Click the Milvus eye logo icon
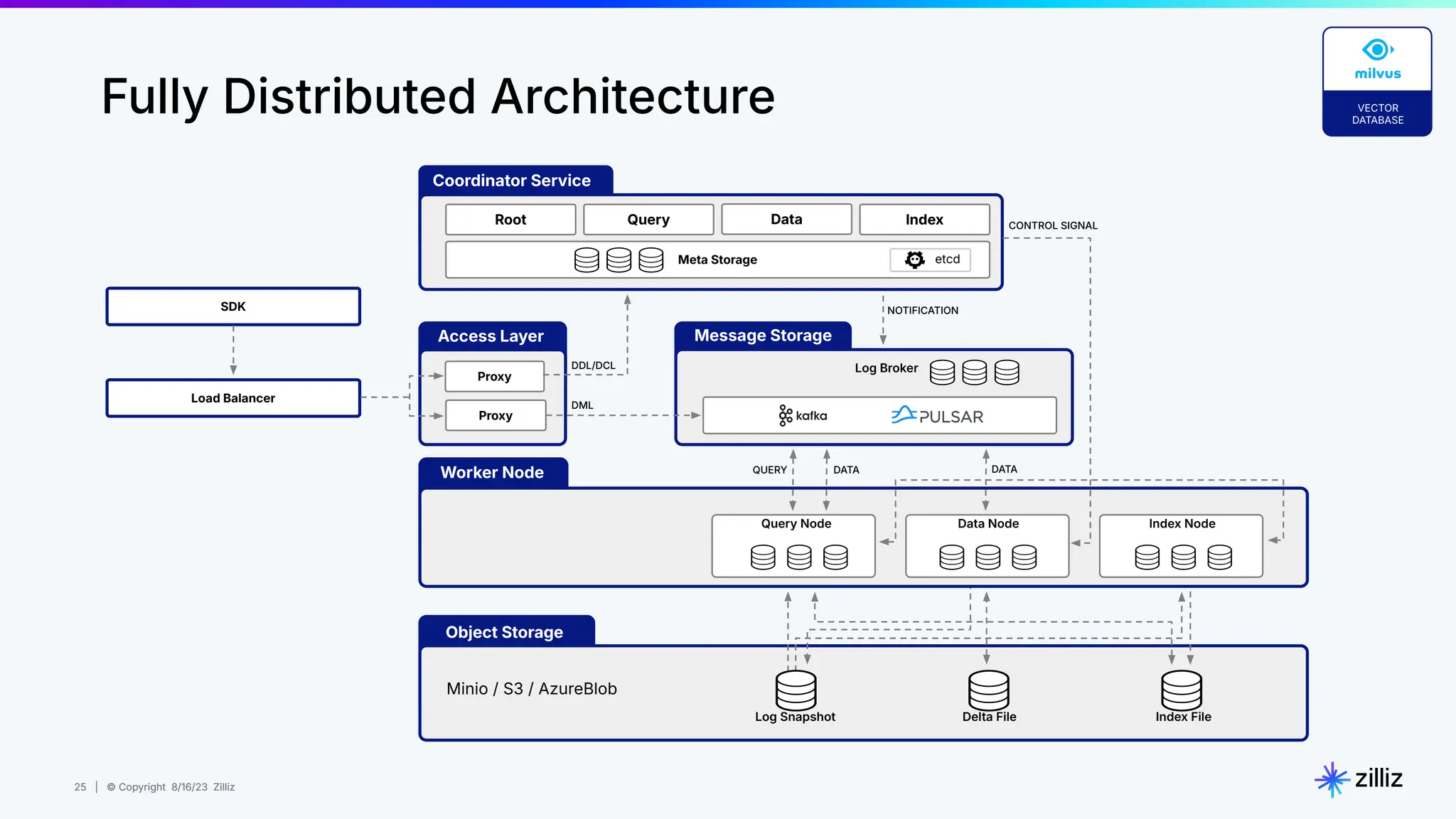 point(1377,50)
